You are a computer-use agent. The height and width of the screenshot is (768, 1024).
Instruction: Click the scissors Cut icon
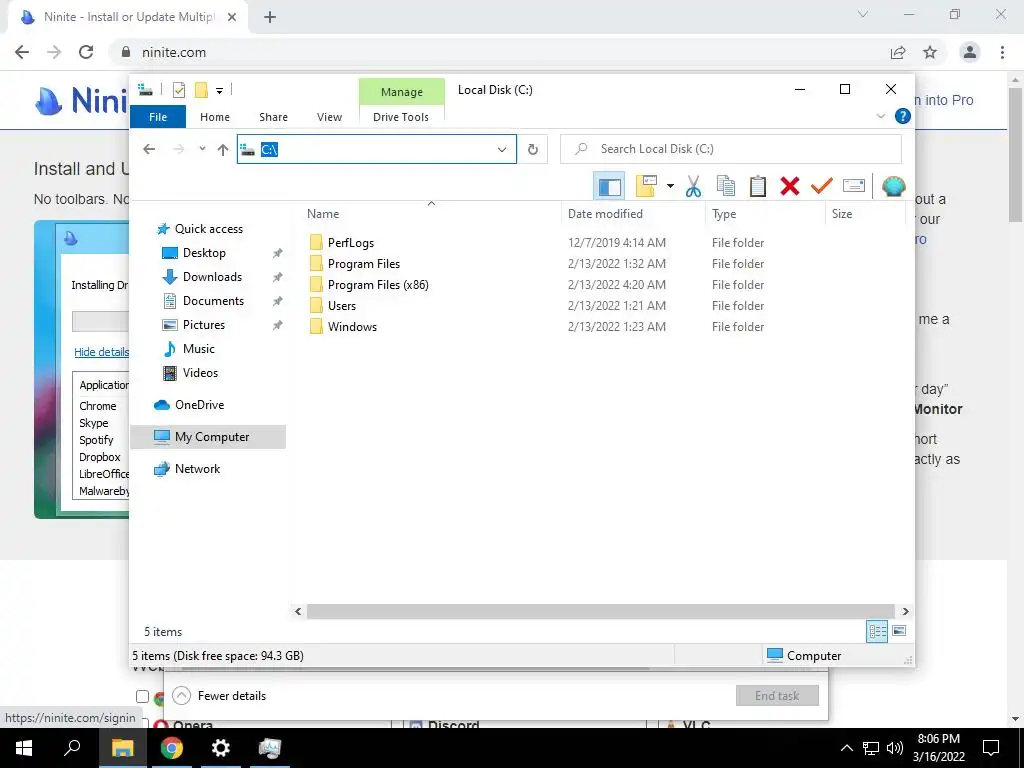pos(694,187)
